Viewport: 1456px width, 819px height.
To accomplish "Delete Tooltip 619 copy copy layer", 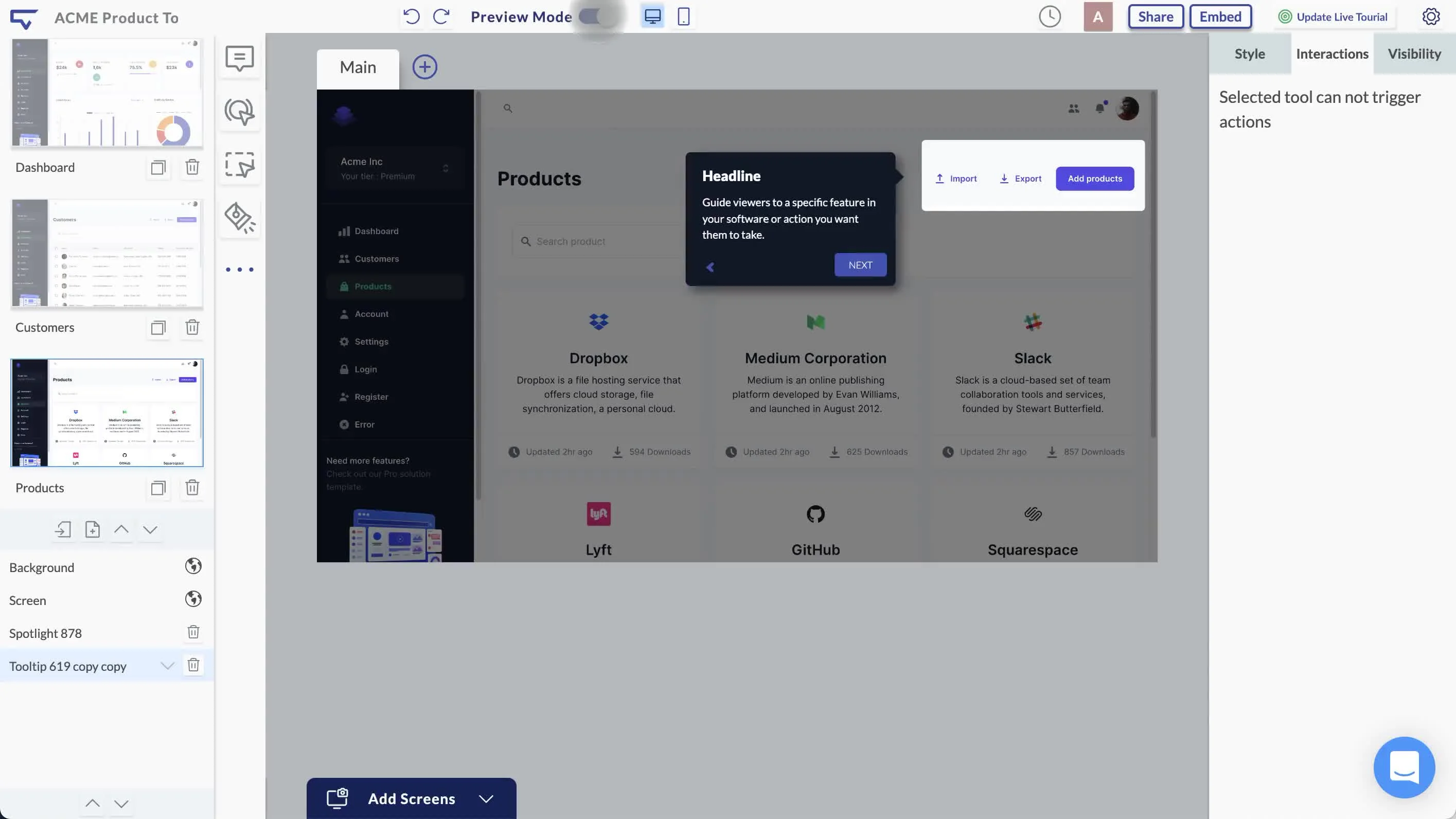I will coord(193,665).
